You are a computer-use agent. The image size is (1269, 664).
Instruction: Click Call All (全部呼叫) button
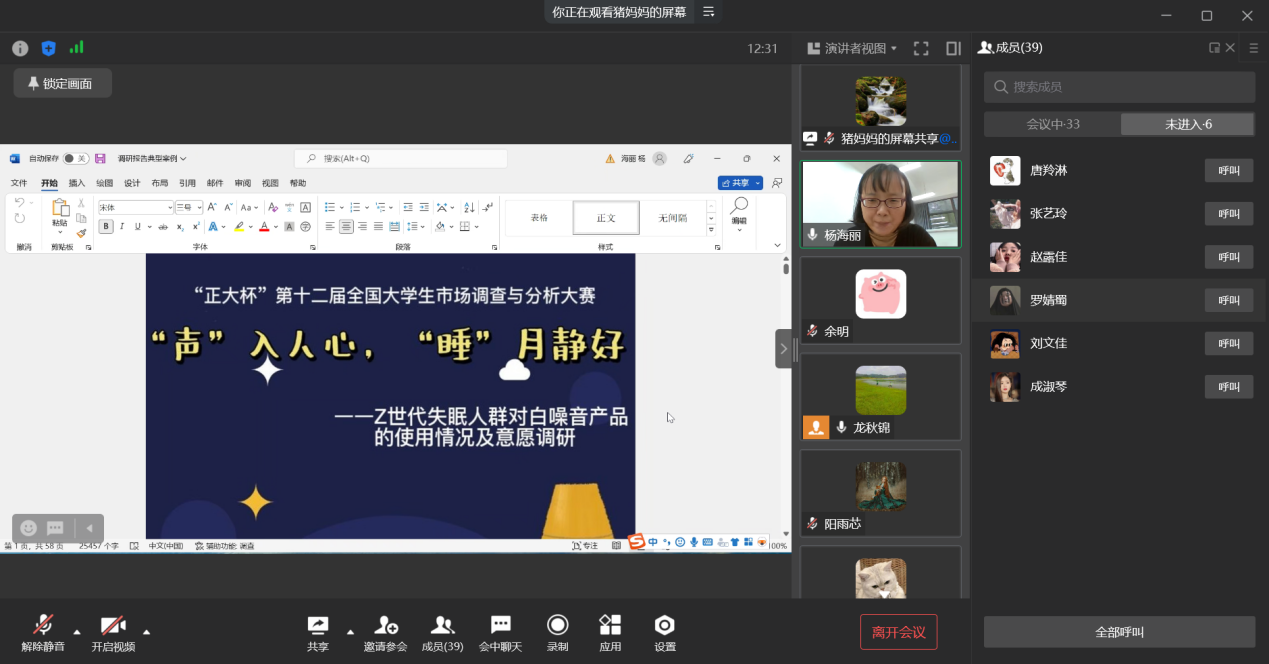(1119, 632)
